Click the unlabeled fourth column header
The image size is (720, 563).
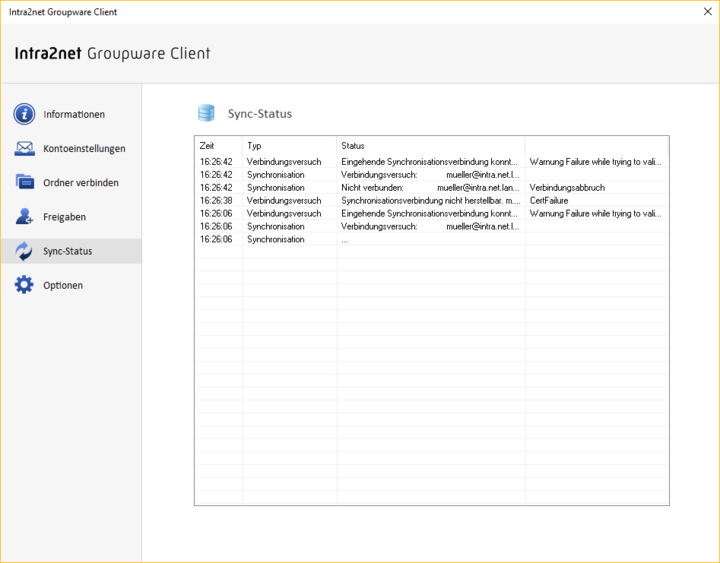[596, 146]
